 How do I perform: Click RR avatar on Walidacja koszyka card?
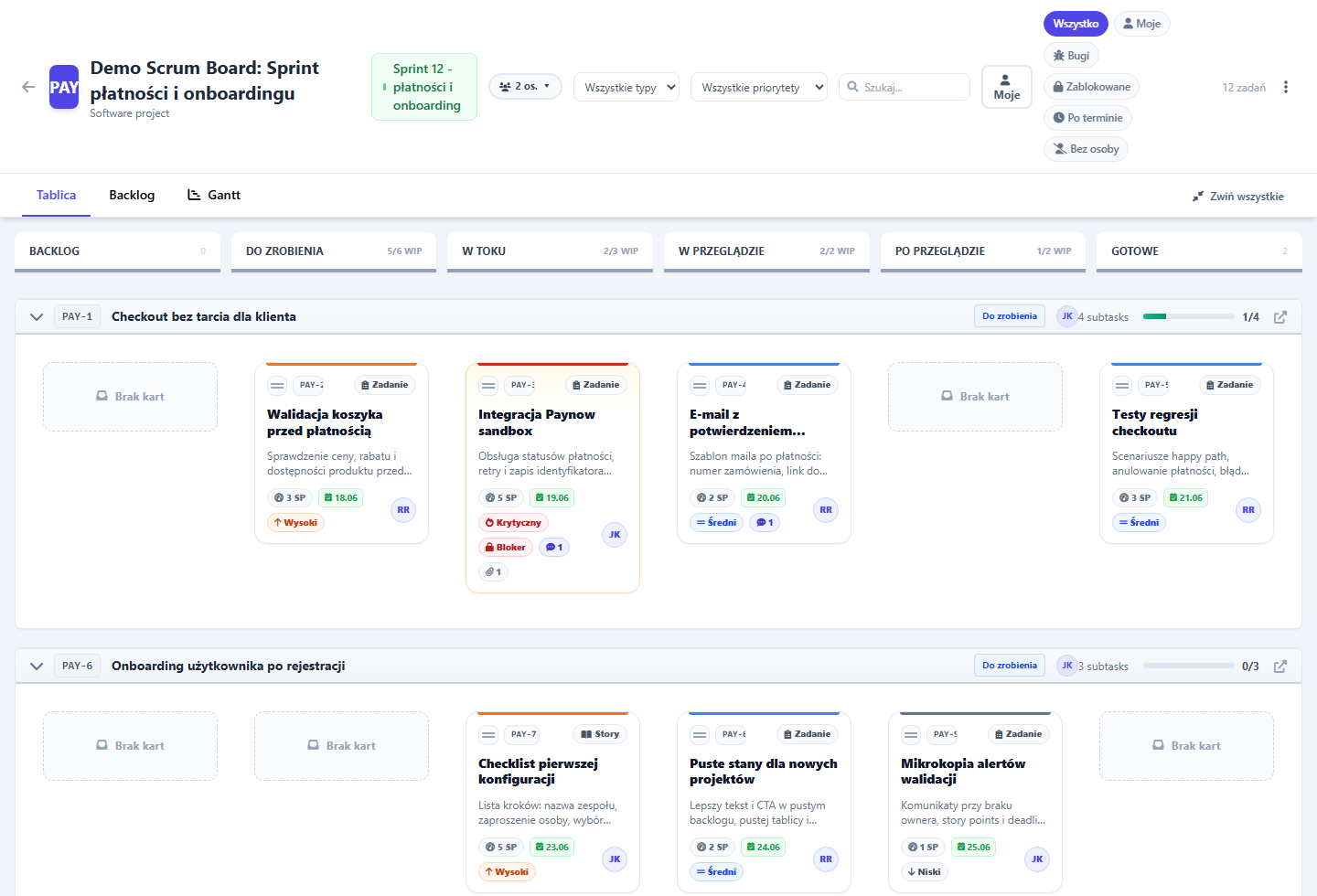click(x=403, y=510)
